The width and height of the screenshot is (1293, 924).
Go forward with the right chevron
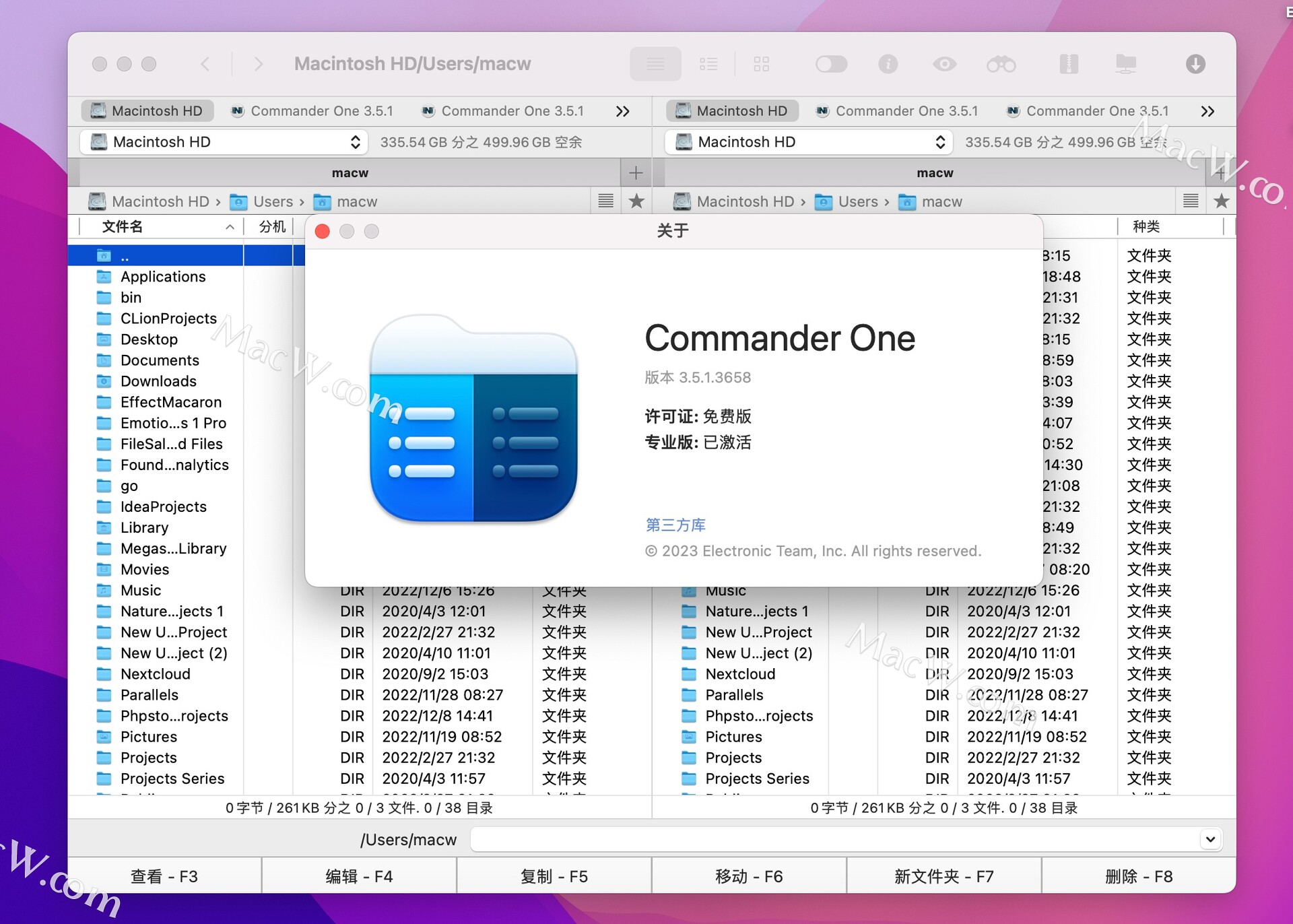point(259,64)
